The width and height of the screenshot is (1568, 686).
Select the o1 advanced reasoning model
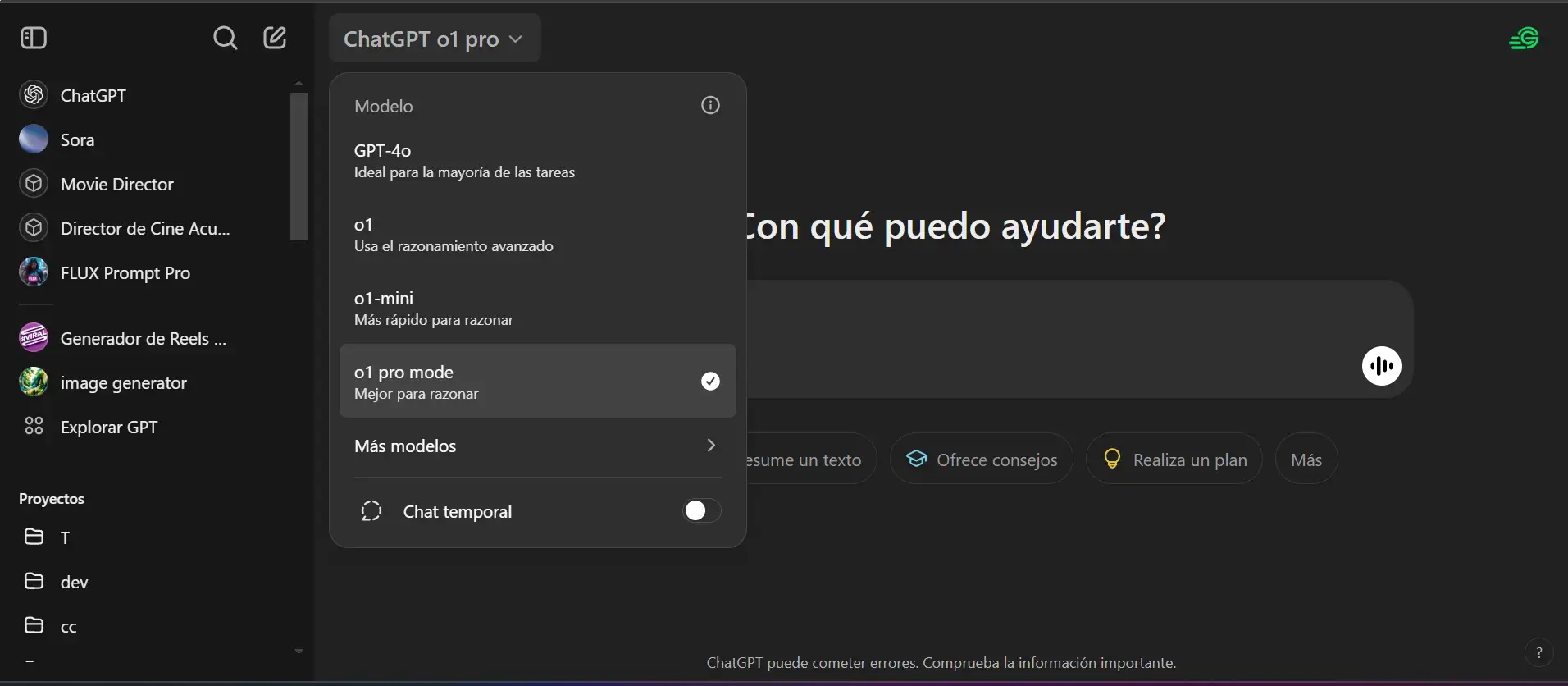(x=537, y=234)
